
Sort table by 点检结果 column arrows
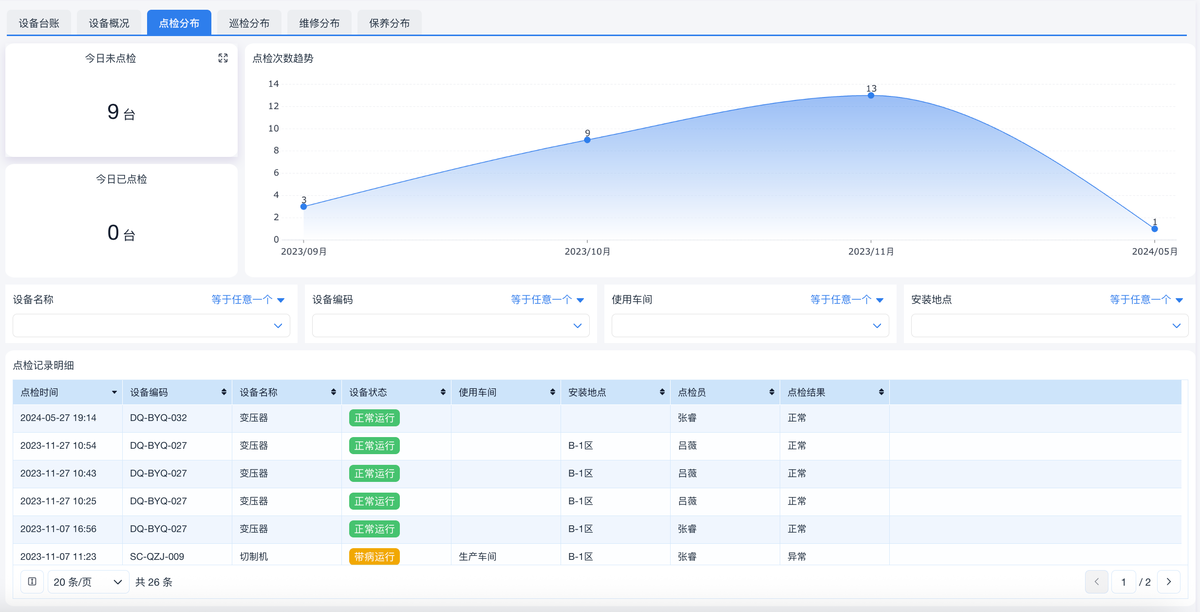tap(881, 393)
